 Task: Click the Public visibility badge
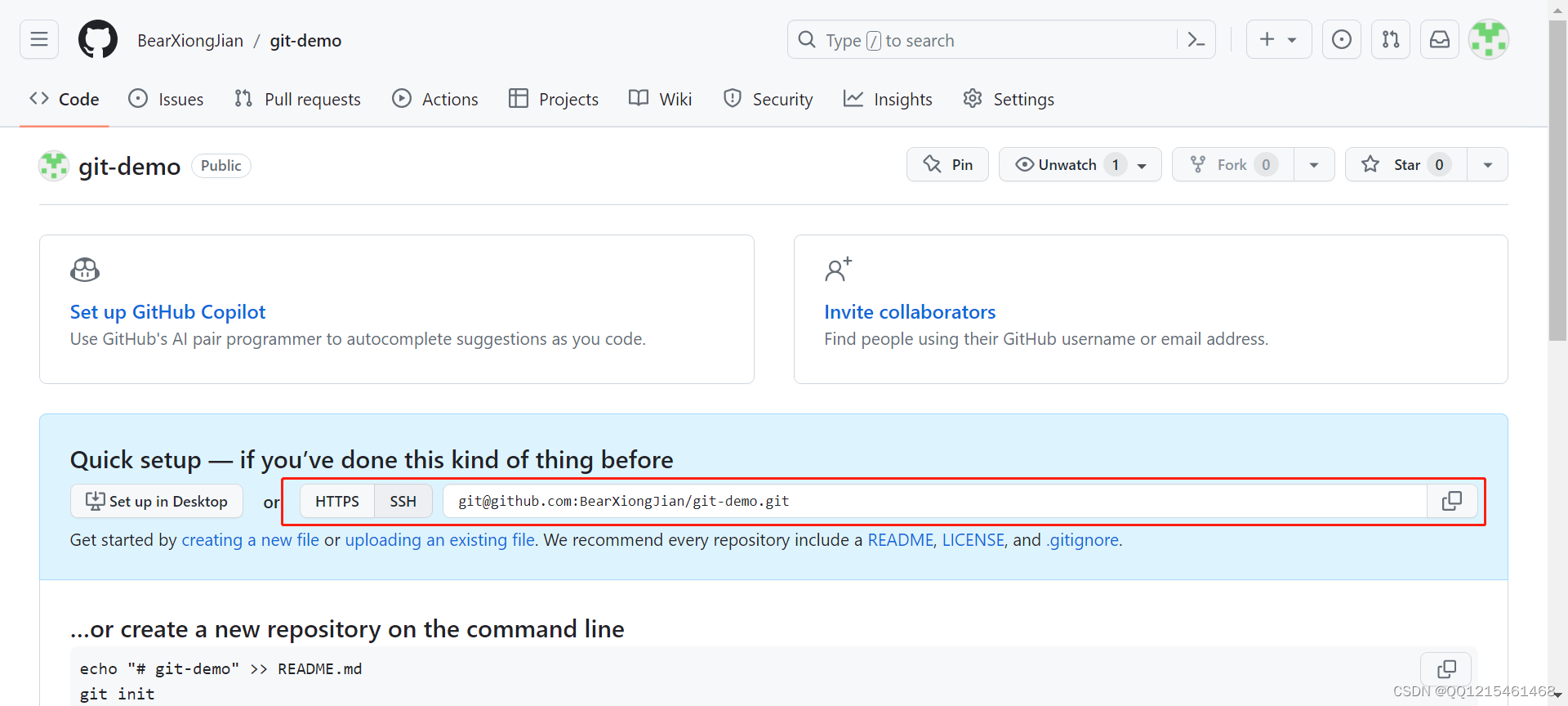coord(221,165)
